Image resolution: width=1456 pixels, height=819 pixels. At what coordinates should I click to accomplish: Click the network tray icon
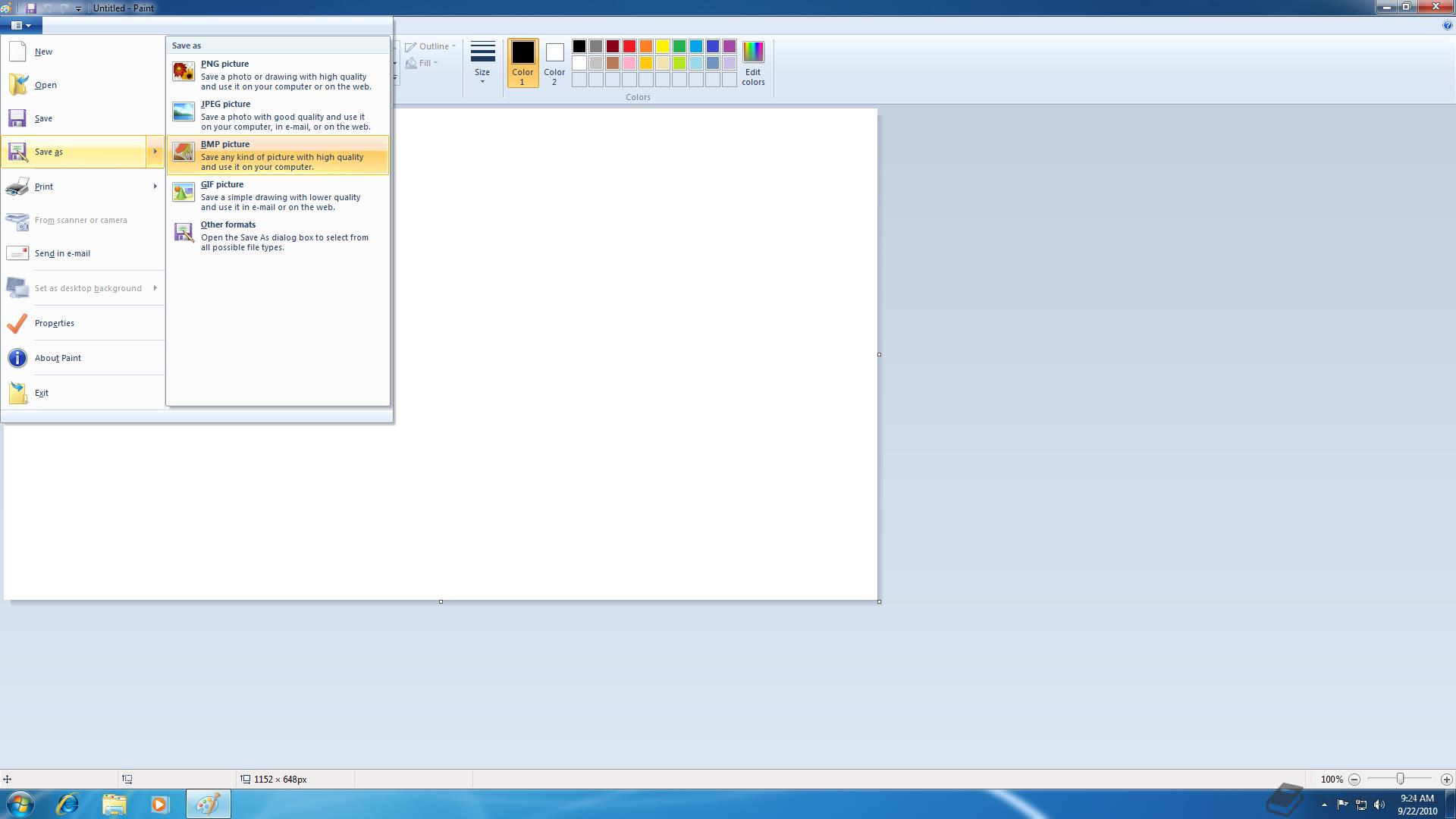pyautogui.click(x=1361, y=805)
